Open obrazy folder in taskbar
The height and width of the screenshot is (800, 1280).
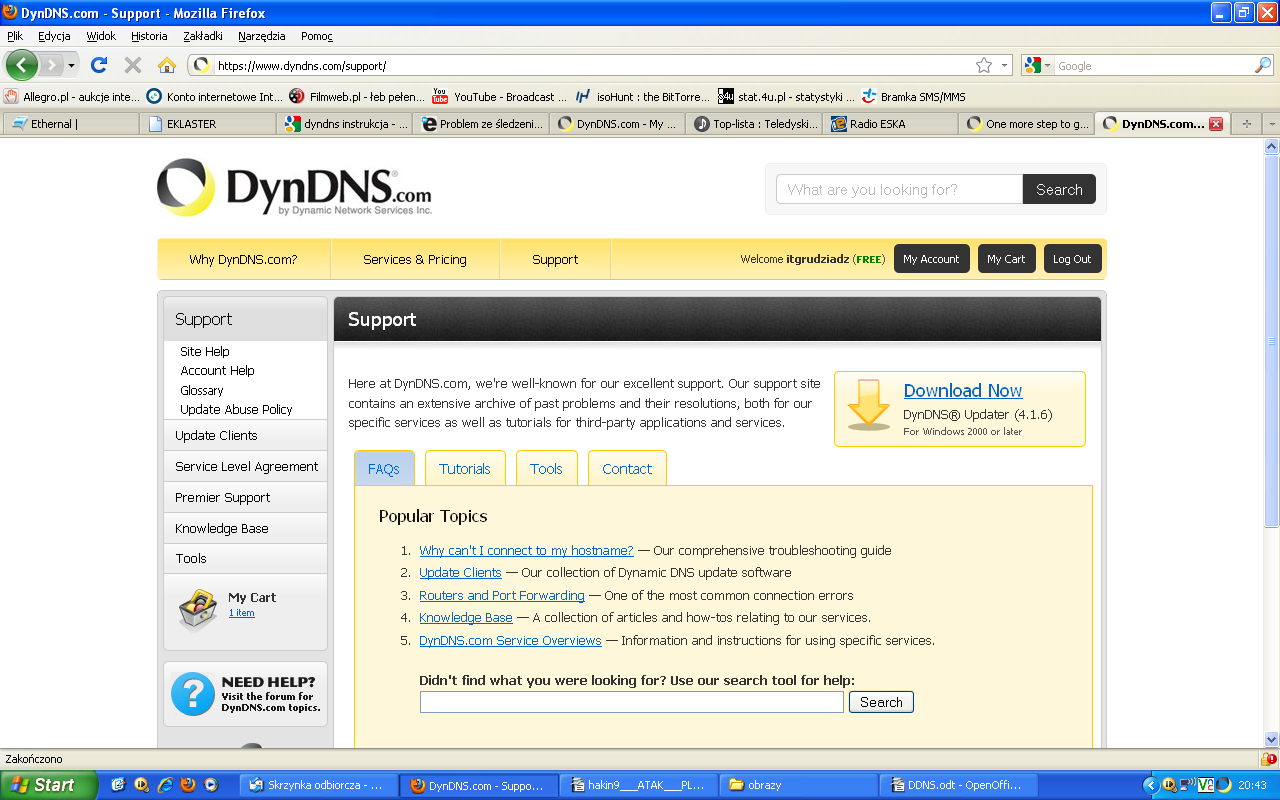click(x=799, y=785)
